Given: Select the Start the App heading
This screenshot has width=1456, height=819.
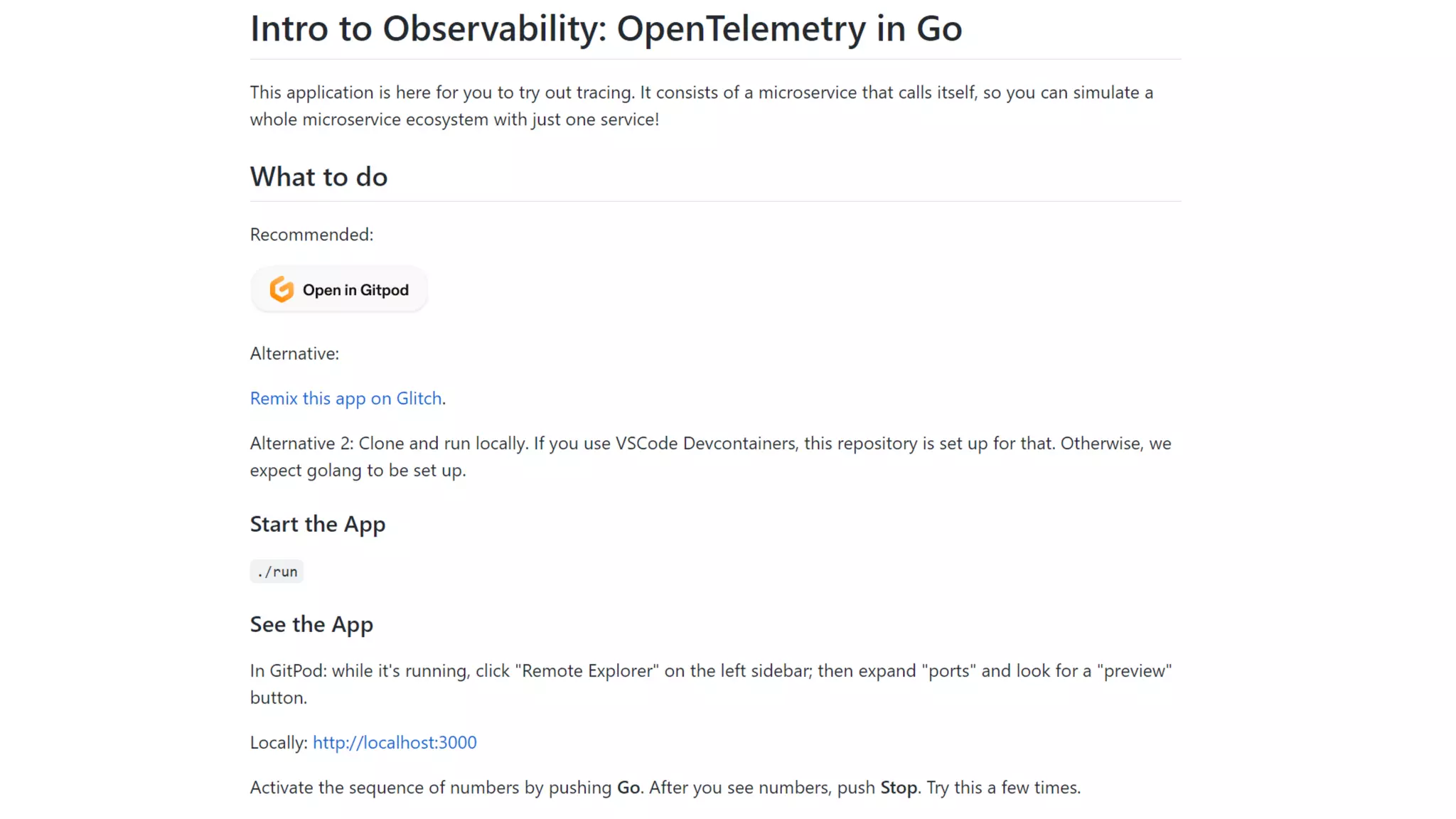Looking at the screenshot, I should click(317, 524).
